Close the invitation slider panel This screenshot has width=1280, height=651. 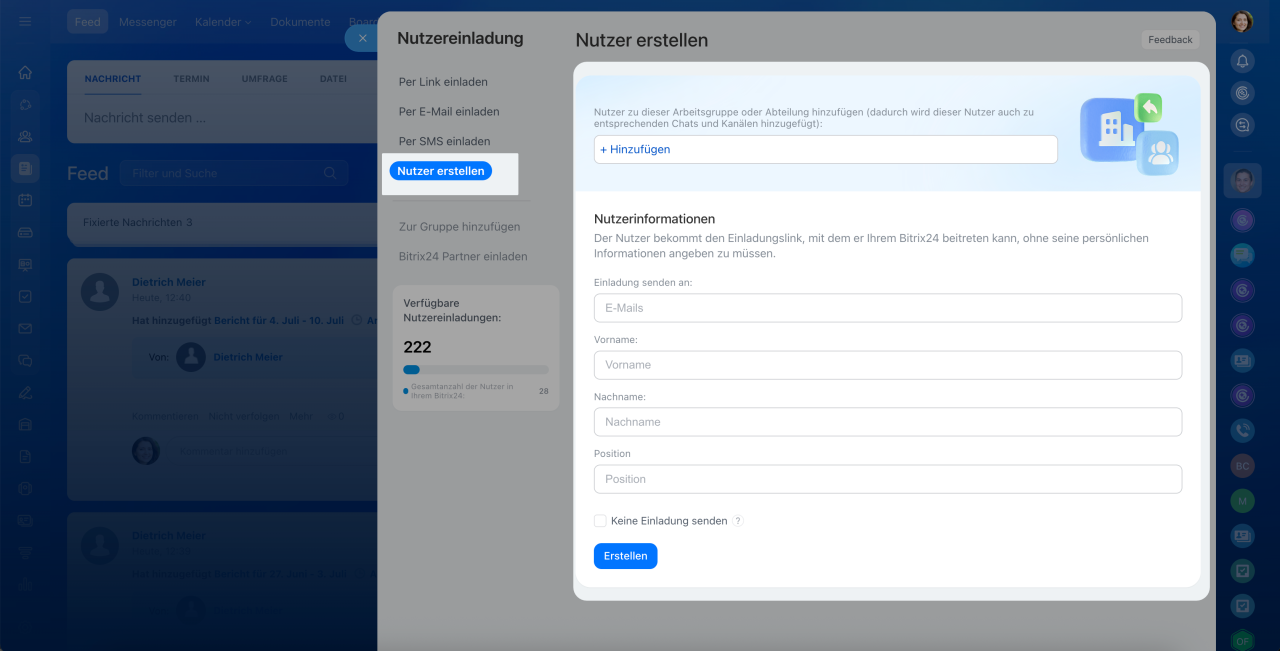click(362, 38)
